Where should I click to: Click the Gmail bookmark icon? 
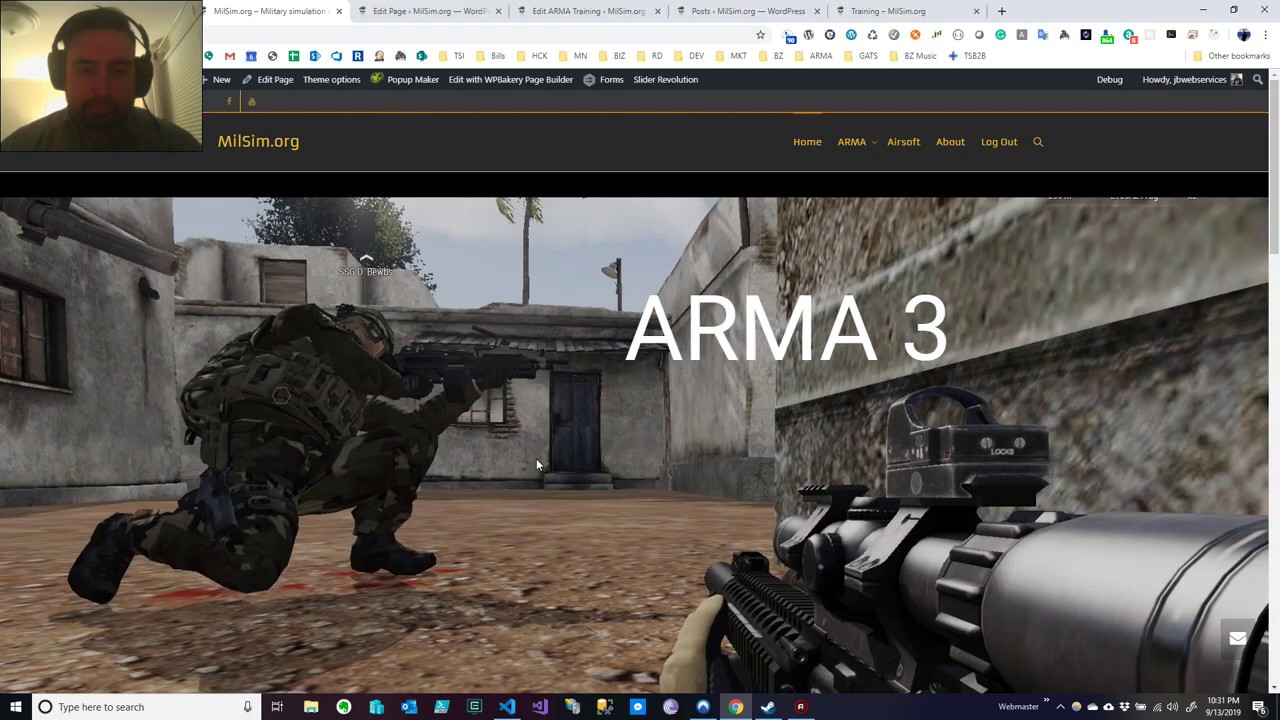click(x=230, y=56)
